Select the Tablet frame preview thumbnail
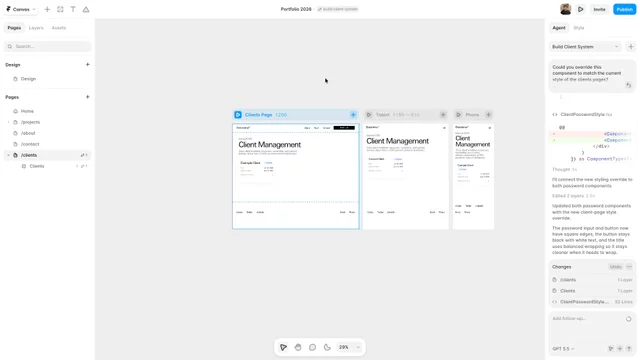This screenshot has width=640, height=360. tap(406, 176)
